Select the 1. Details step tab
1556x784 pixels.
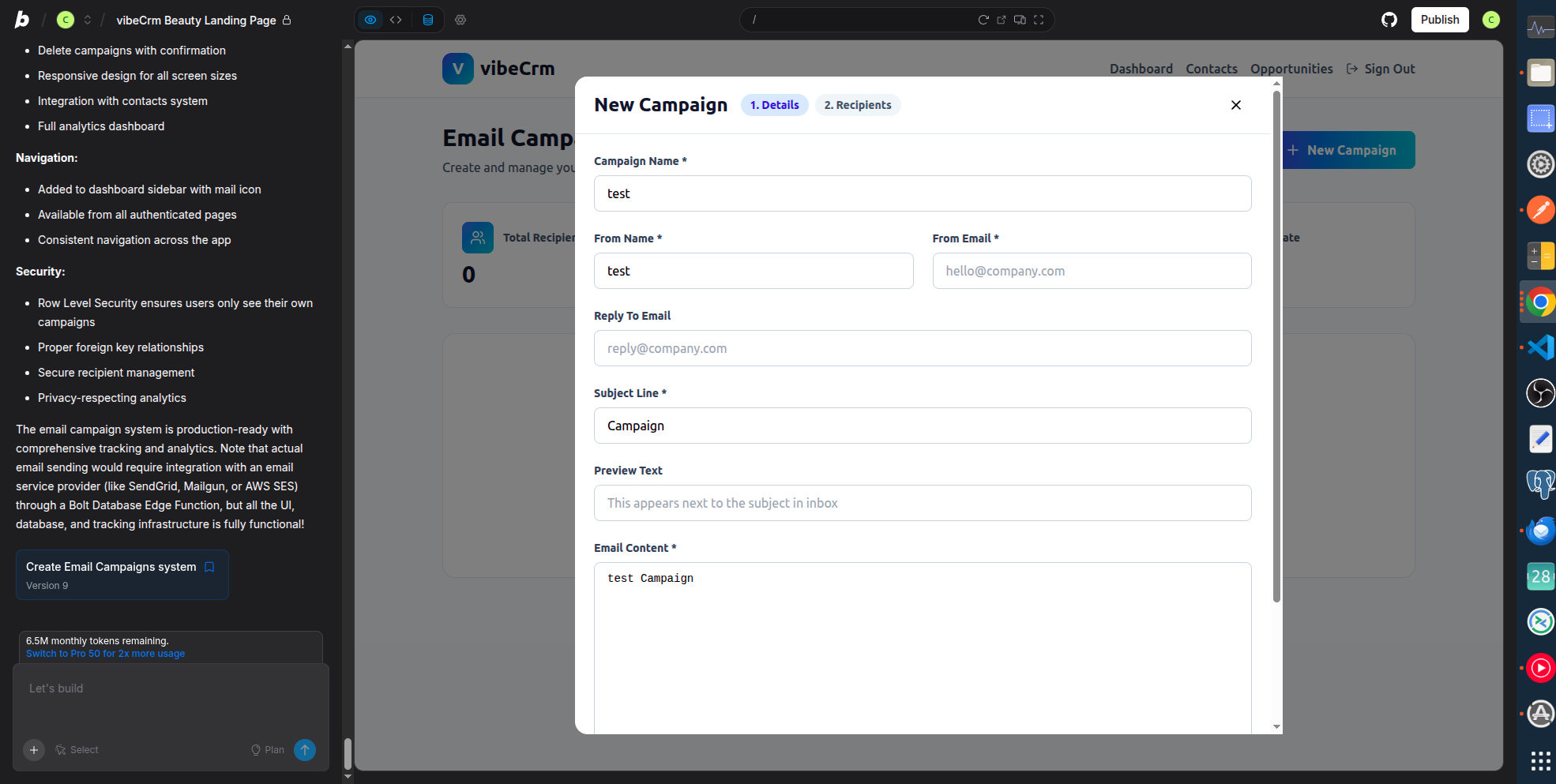(x=774, y=105)
